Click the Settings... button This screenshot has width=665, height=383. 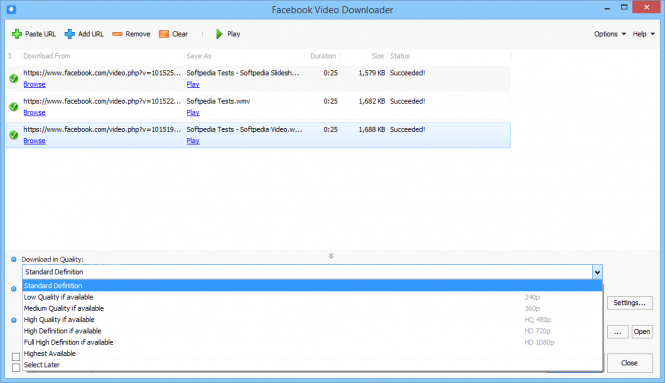(x=629, y=303)
